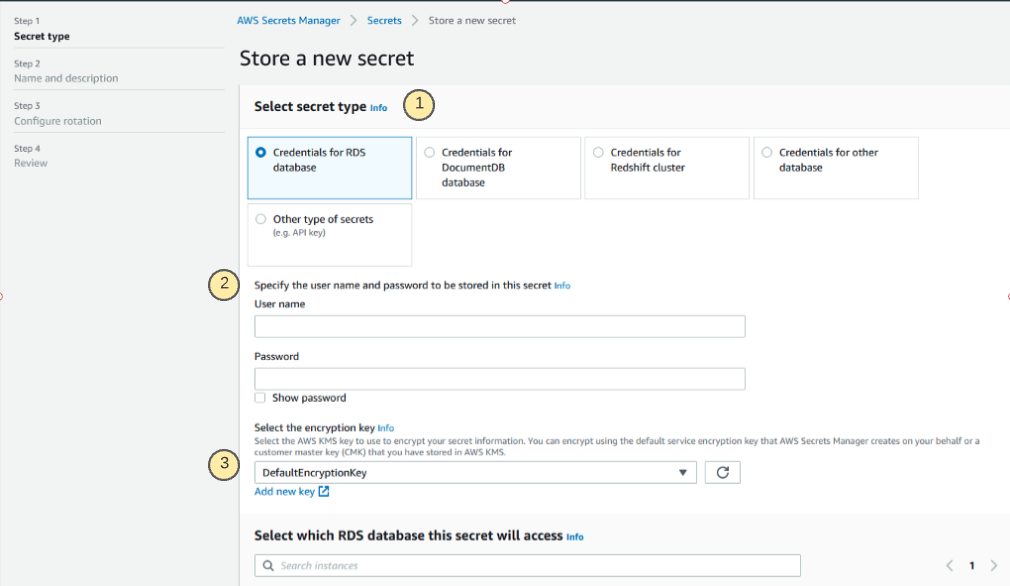Open Info link beside Select the encryption key
The width and height of the screenshot is (1010, 586).
pyautogui.click(x=386, y=428)
